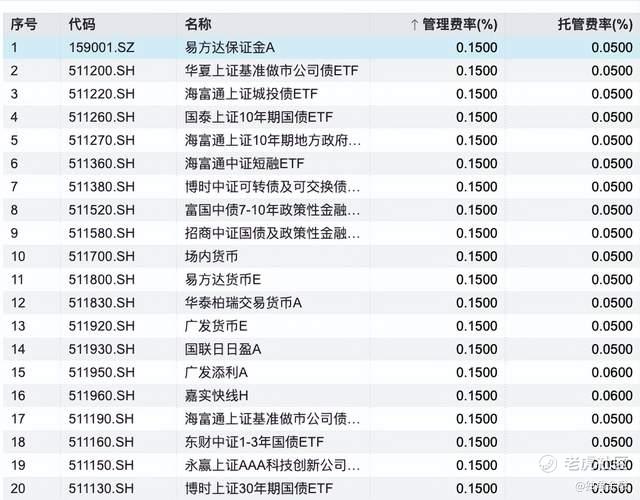Click the watermark logo icon
Image resolution: width=640 pixels, height=500 pixels.
click(x=548, y=464)
